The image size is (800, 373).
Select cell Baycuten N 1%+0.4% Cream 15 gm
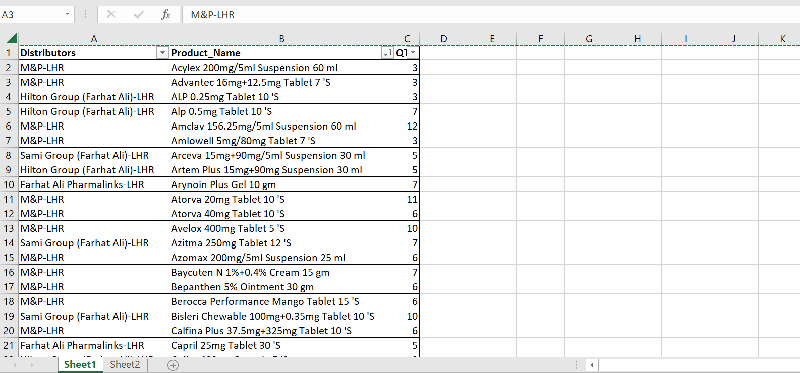(282, 272)
